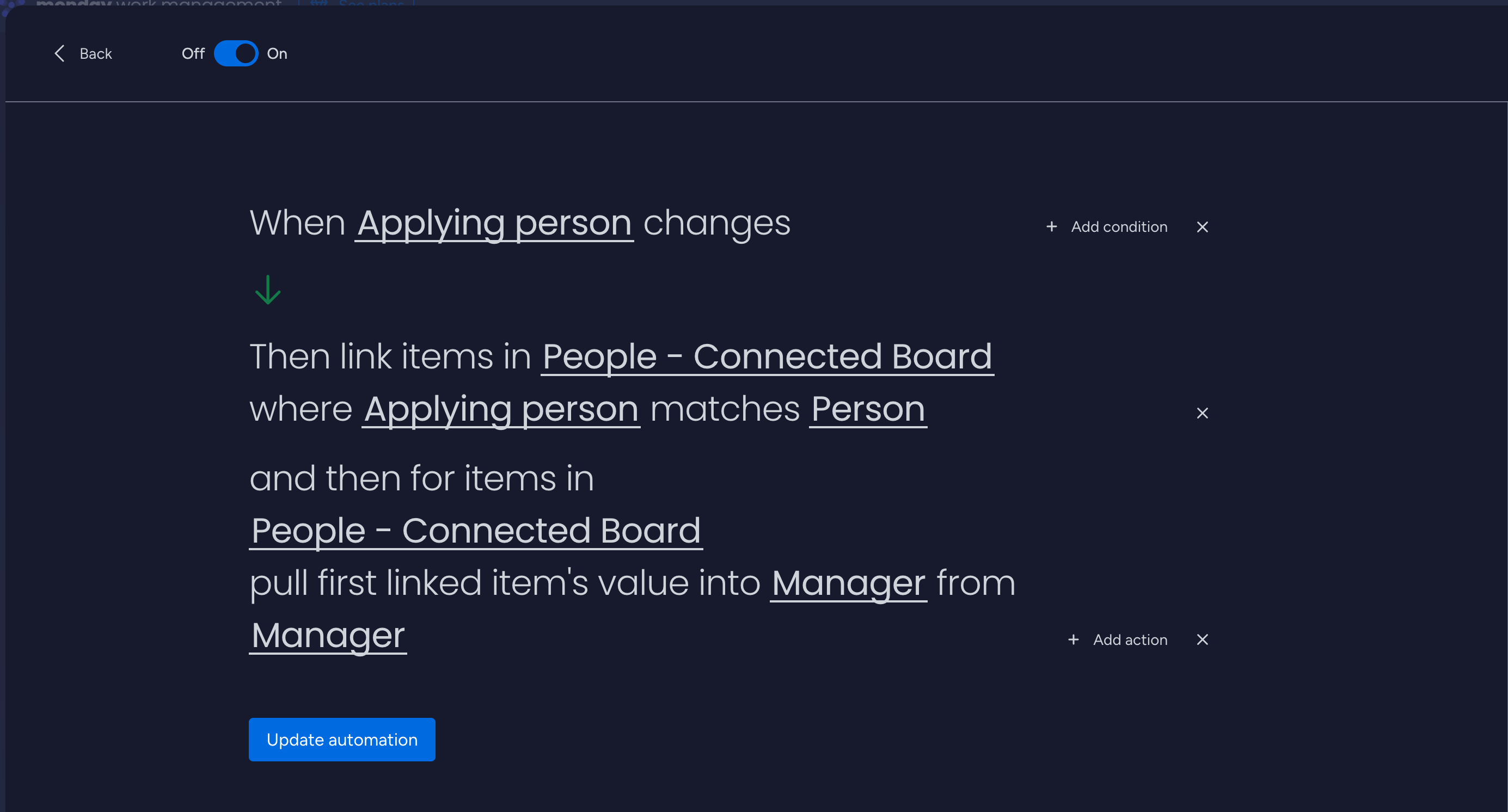
Task: Toggle the automation off
Action: (x=236, y=53)
